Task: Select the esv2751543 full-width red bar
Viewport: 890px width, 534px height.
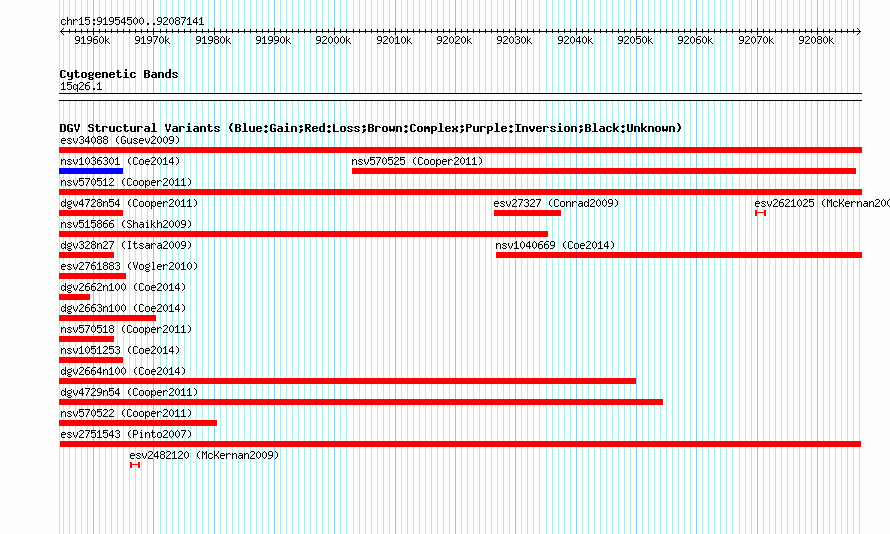Action: (x=460, y=444)
